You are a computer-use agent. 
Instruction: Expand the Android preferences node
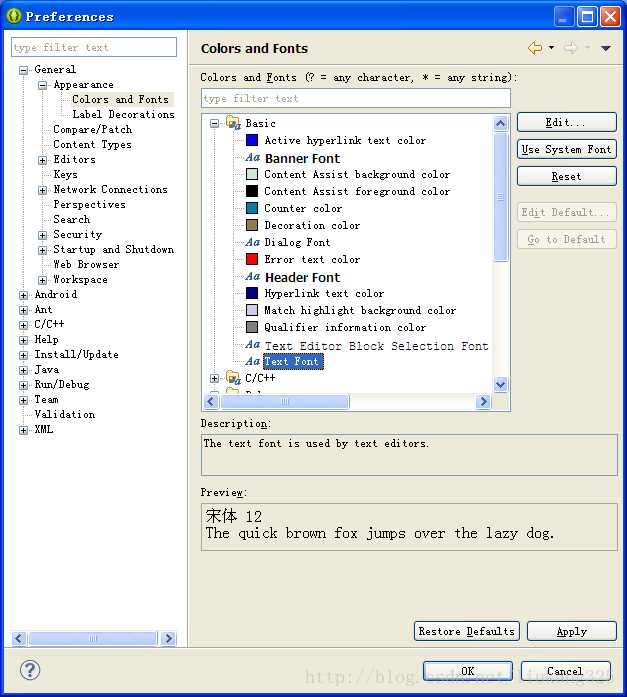pyautogui.click(x=24, y=295)
